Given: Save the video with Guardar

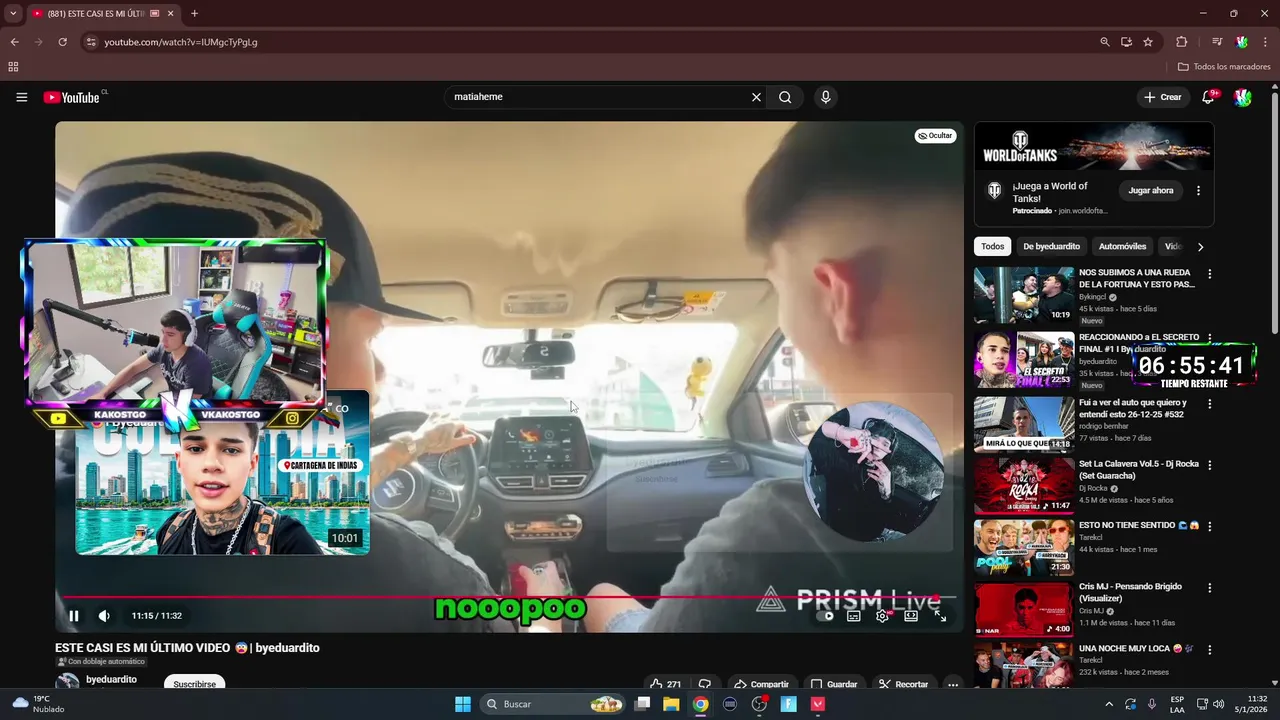Looking at the screenshot, I should (834, 684).
